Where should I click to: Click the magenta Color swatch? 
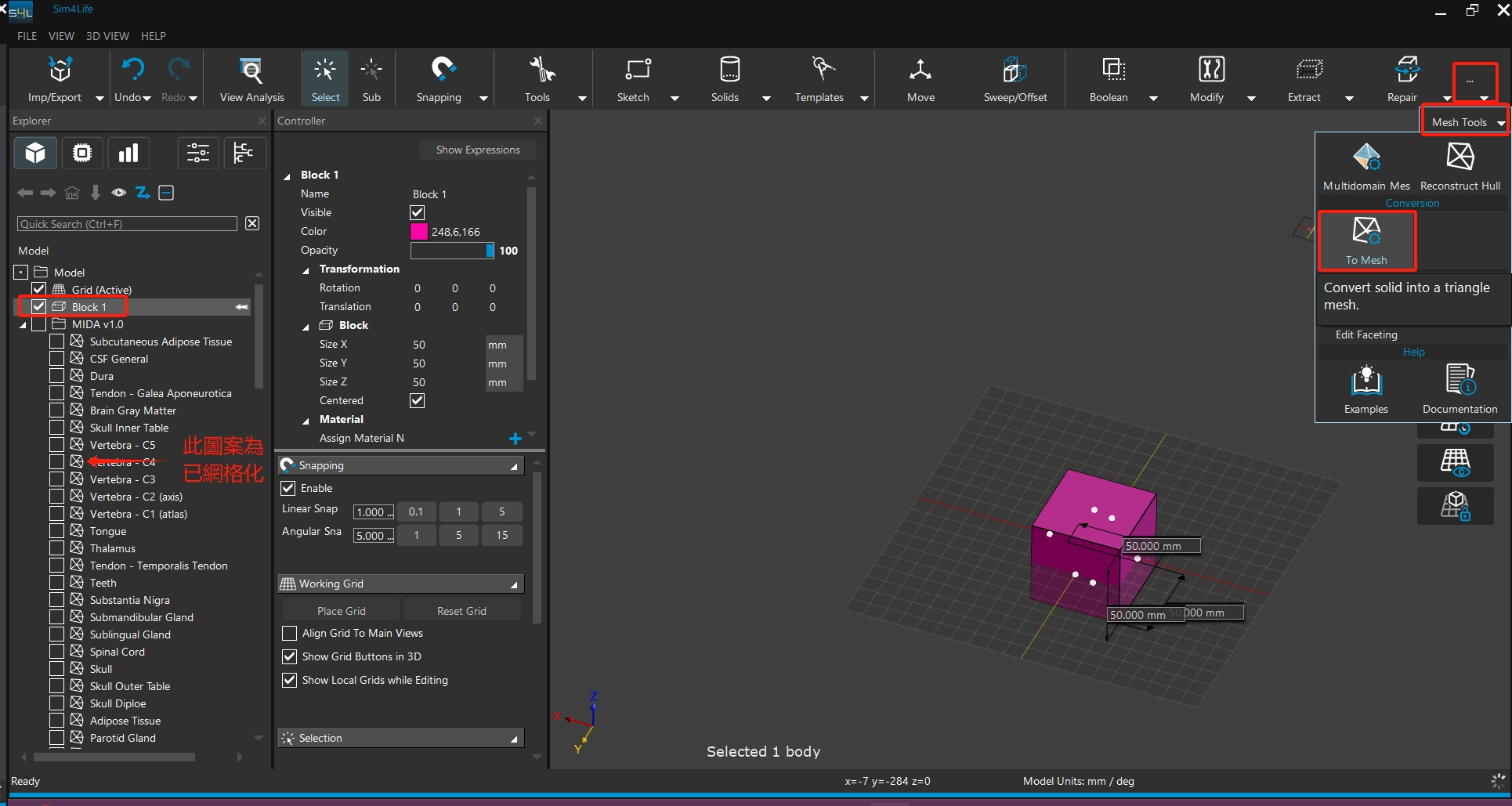[x=419, y=232]
